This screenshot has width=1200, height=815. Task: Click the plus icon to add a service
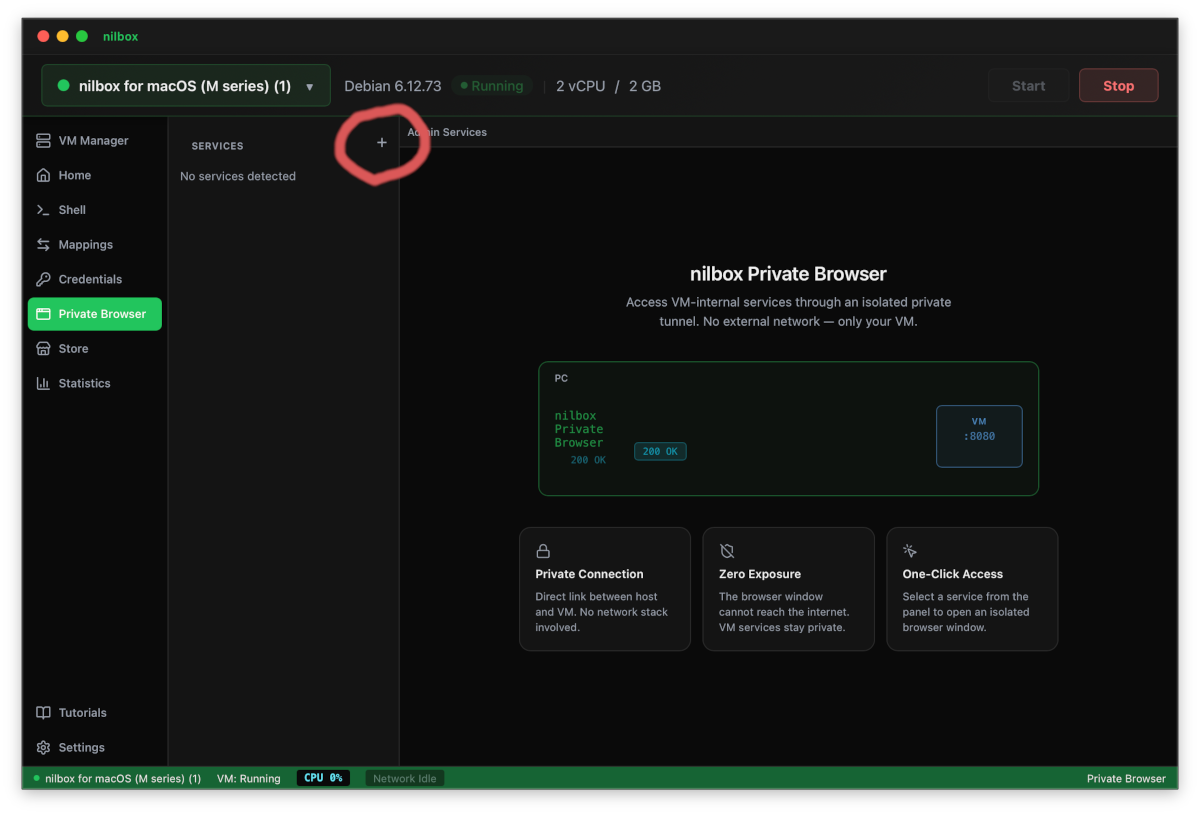pos(381,143)
